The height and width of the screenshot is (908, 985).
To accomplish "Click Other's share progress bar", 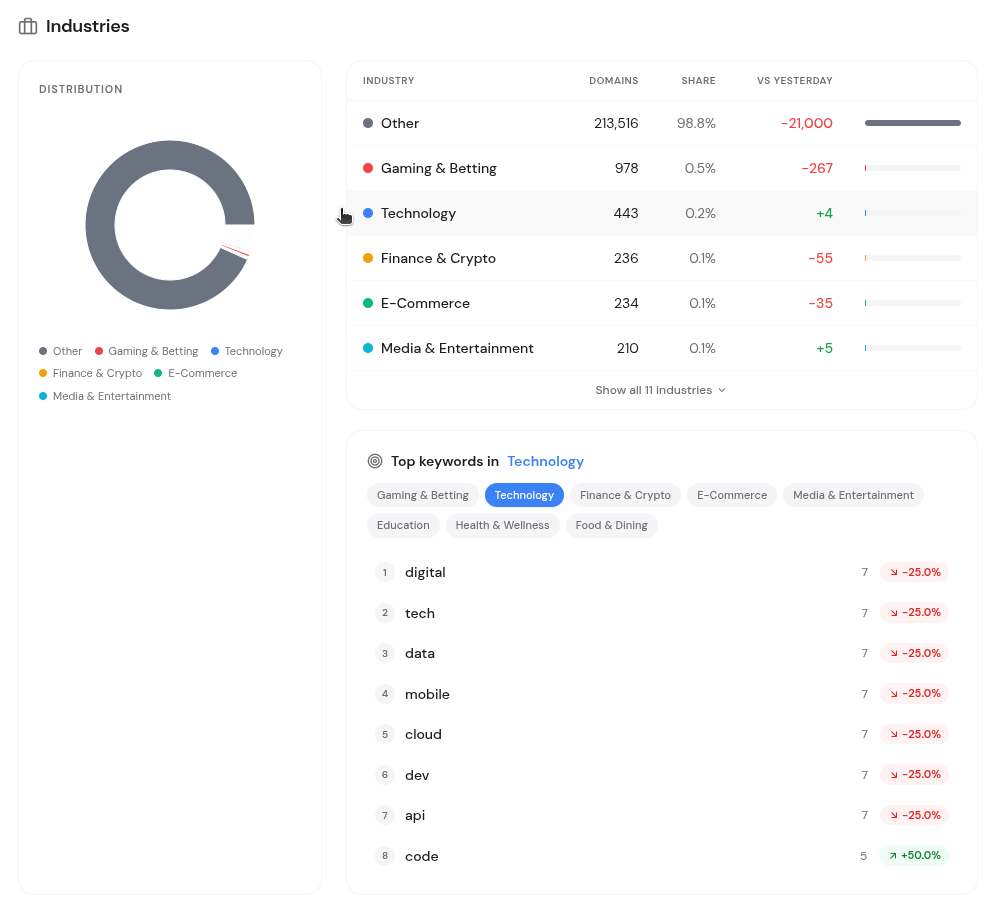I will 912,123.
